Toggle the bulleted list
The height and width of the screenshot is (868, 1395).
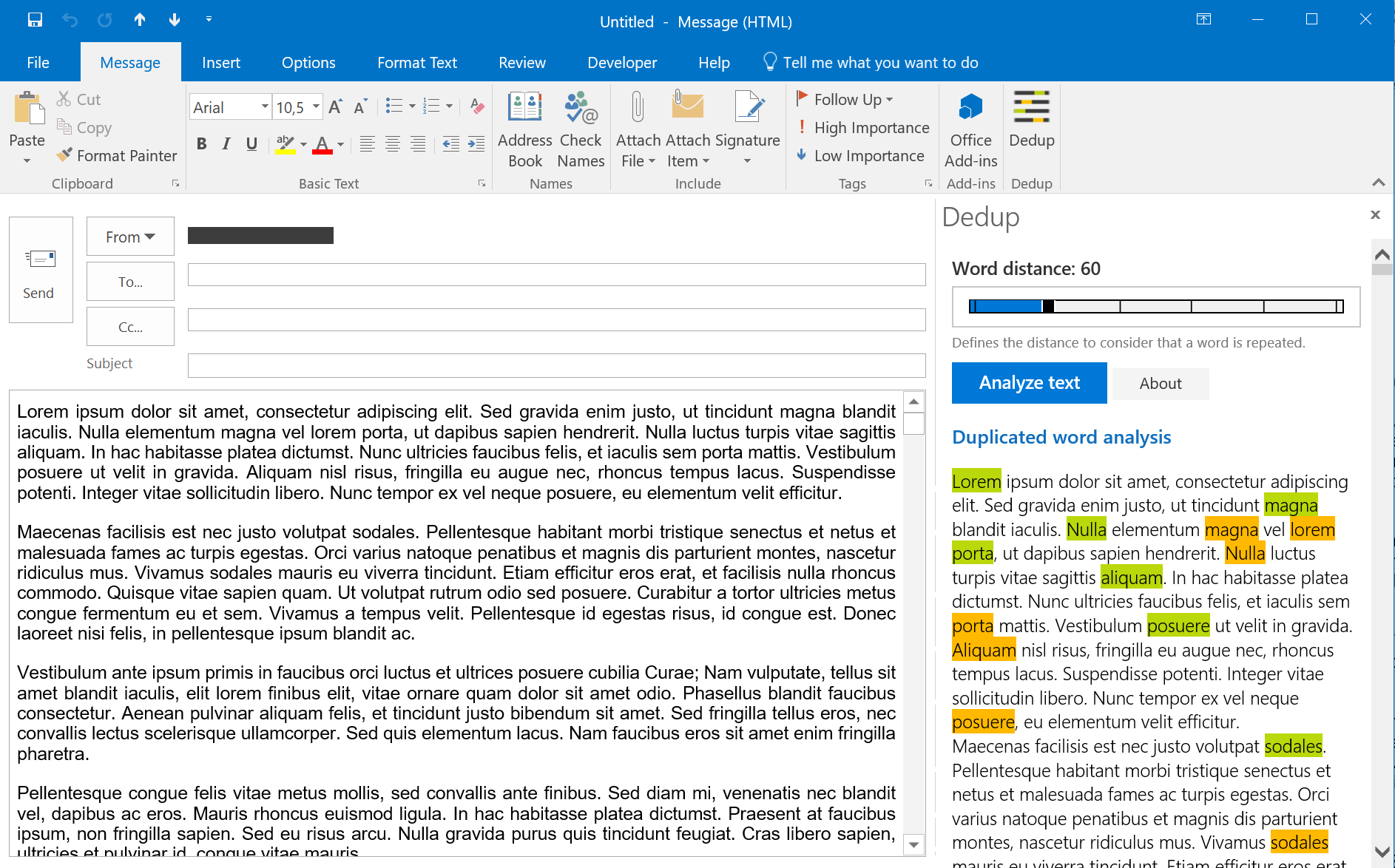pyautogui.click(x=394, y=106)
